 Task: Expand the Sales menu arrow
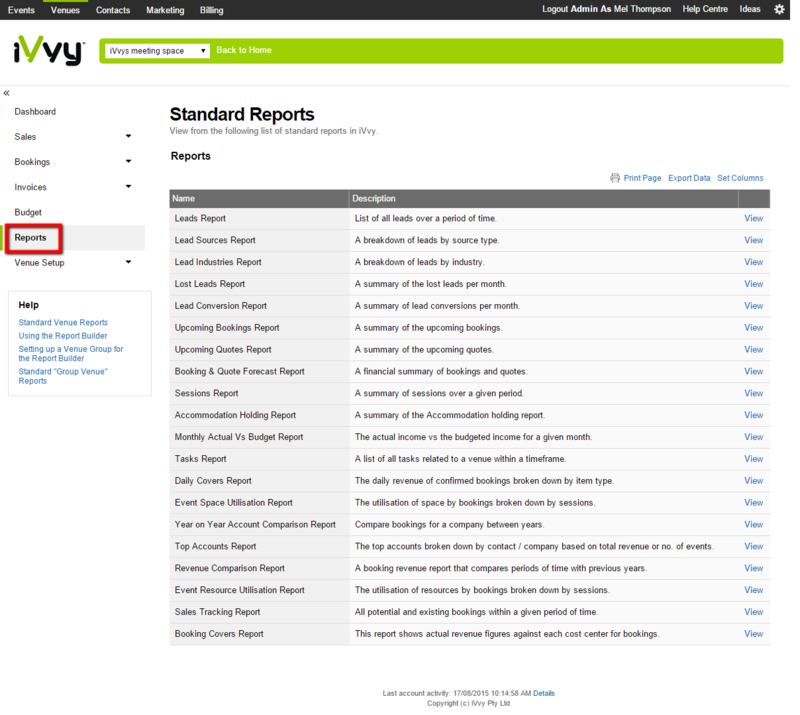pyautogui.click(x=129, y=136)
